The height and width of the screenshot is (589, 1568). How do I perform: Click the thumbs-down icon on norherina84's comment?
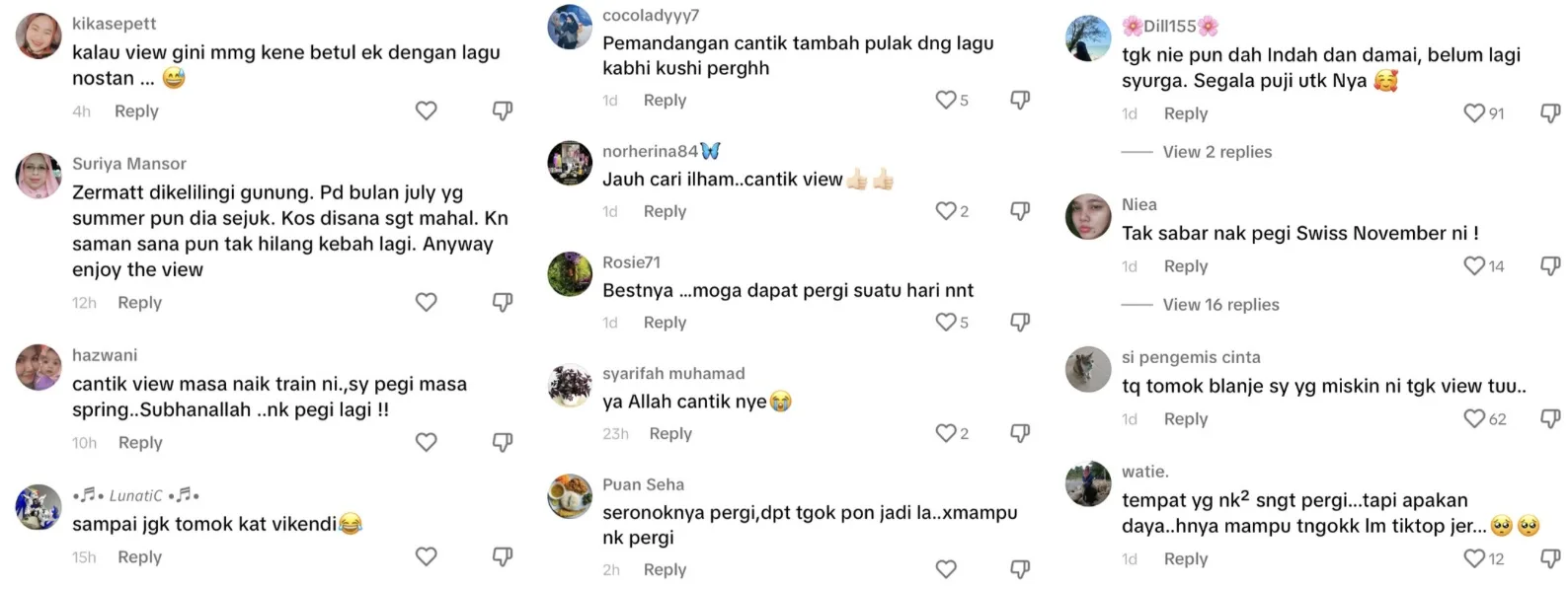click(x=1020, y=210)
